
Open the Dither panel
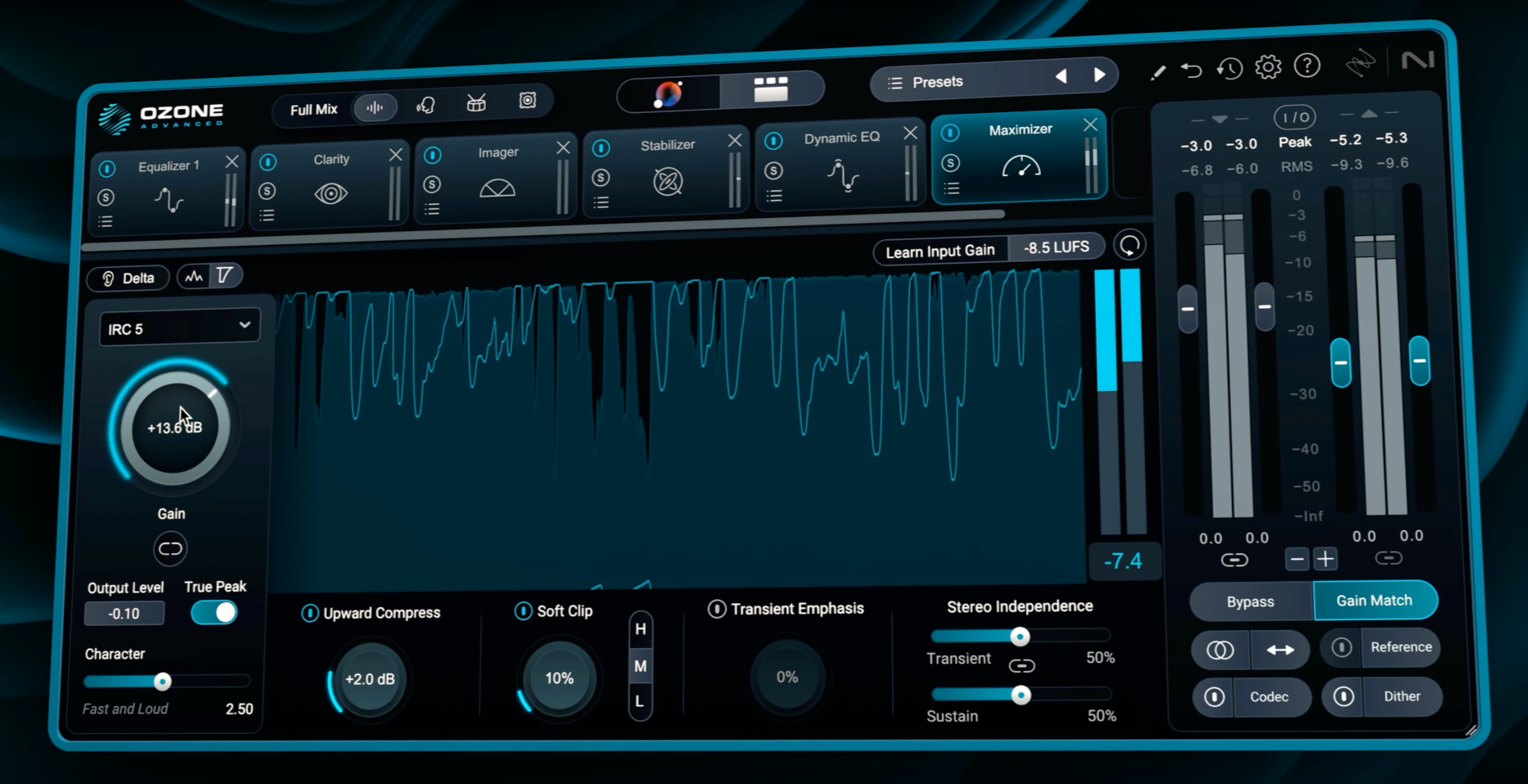point(1402,696)
